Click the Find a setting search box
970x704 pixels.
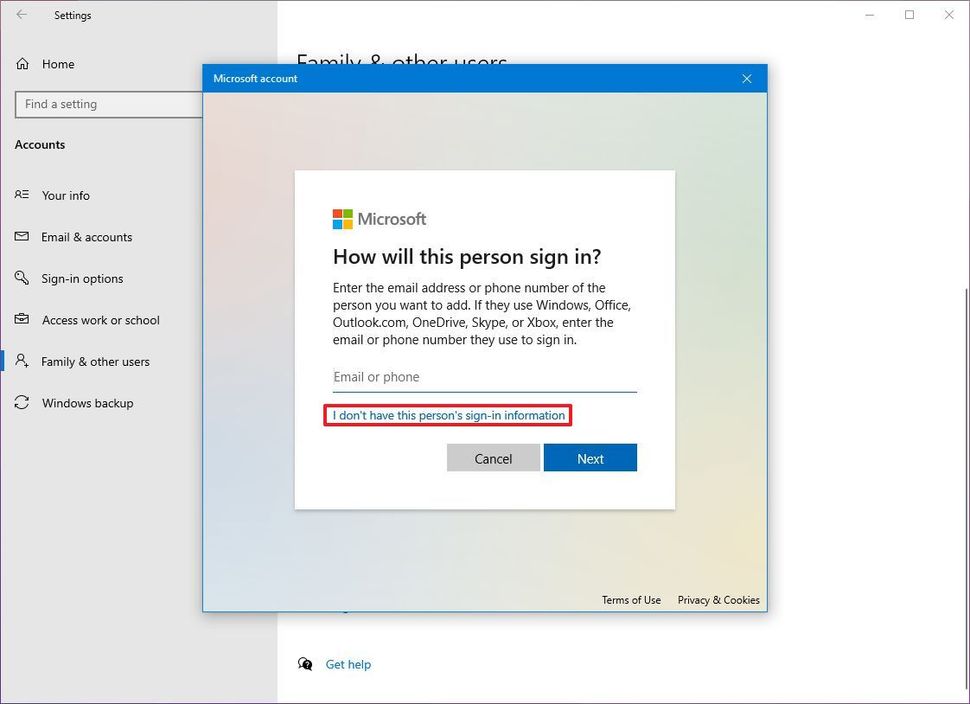click(110, 104)
